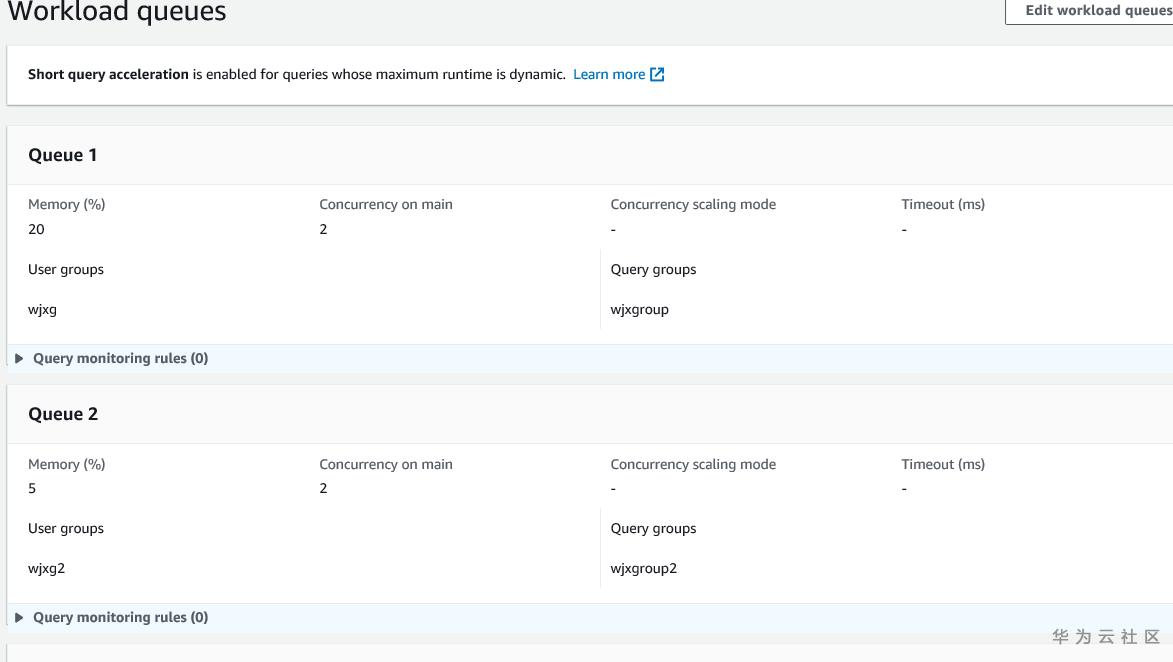1173x662 pixels.
Task: Click Queue 2 memory value 5
Action: click(x=32, y=488)
